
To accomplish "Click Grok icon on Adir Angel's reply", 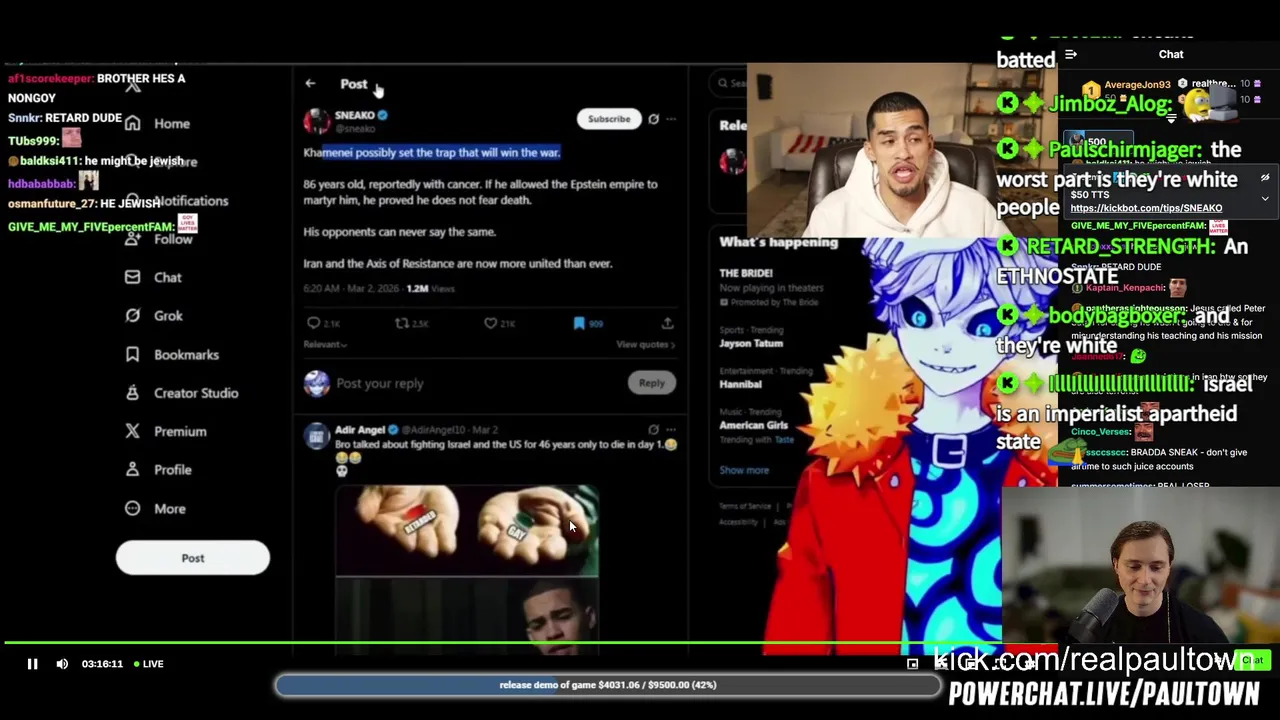I will pos(653,430).
